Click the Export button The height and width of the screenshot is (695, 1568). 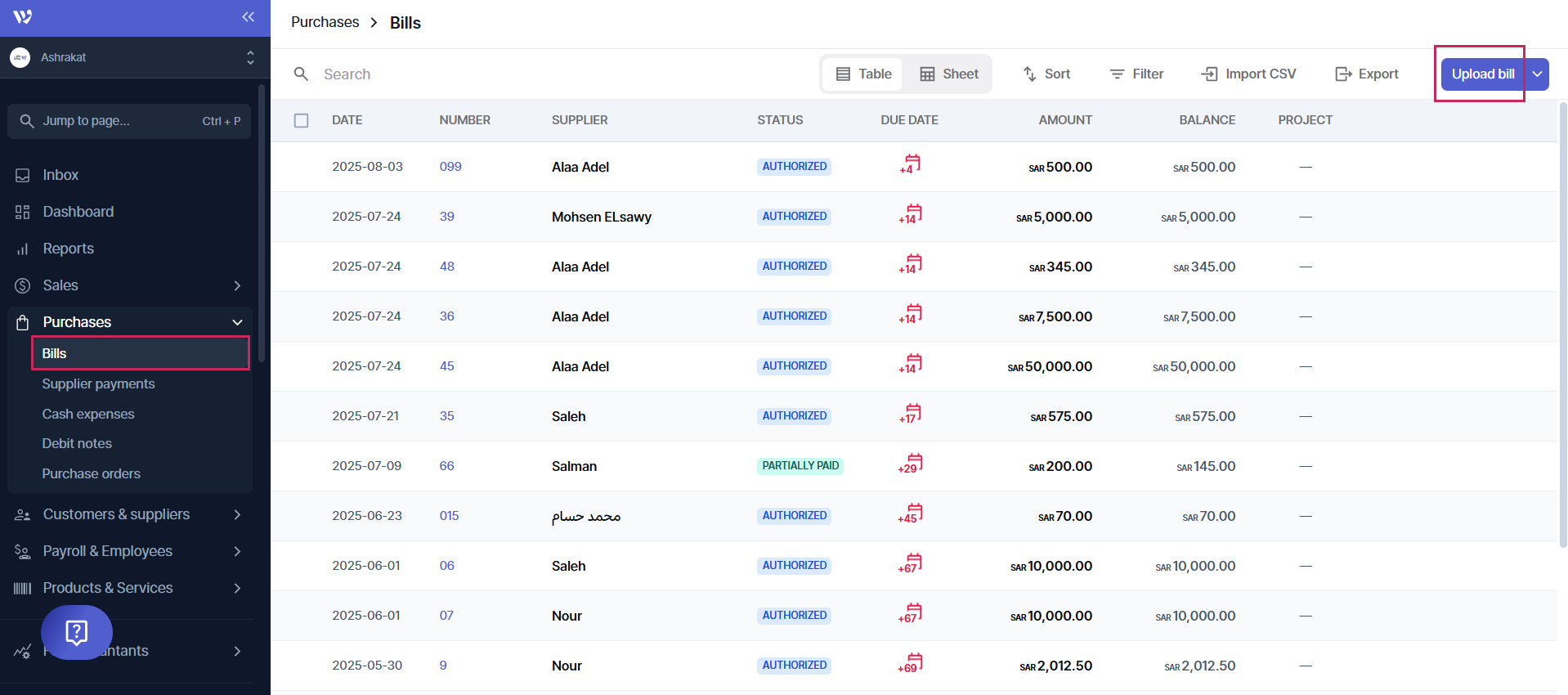point(1367,74)
